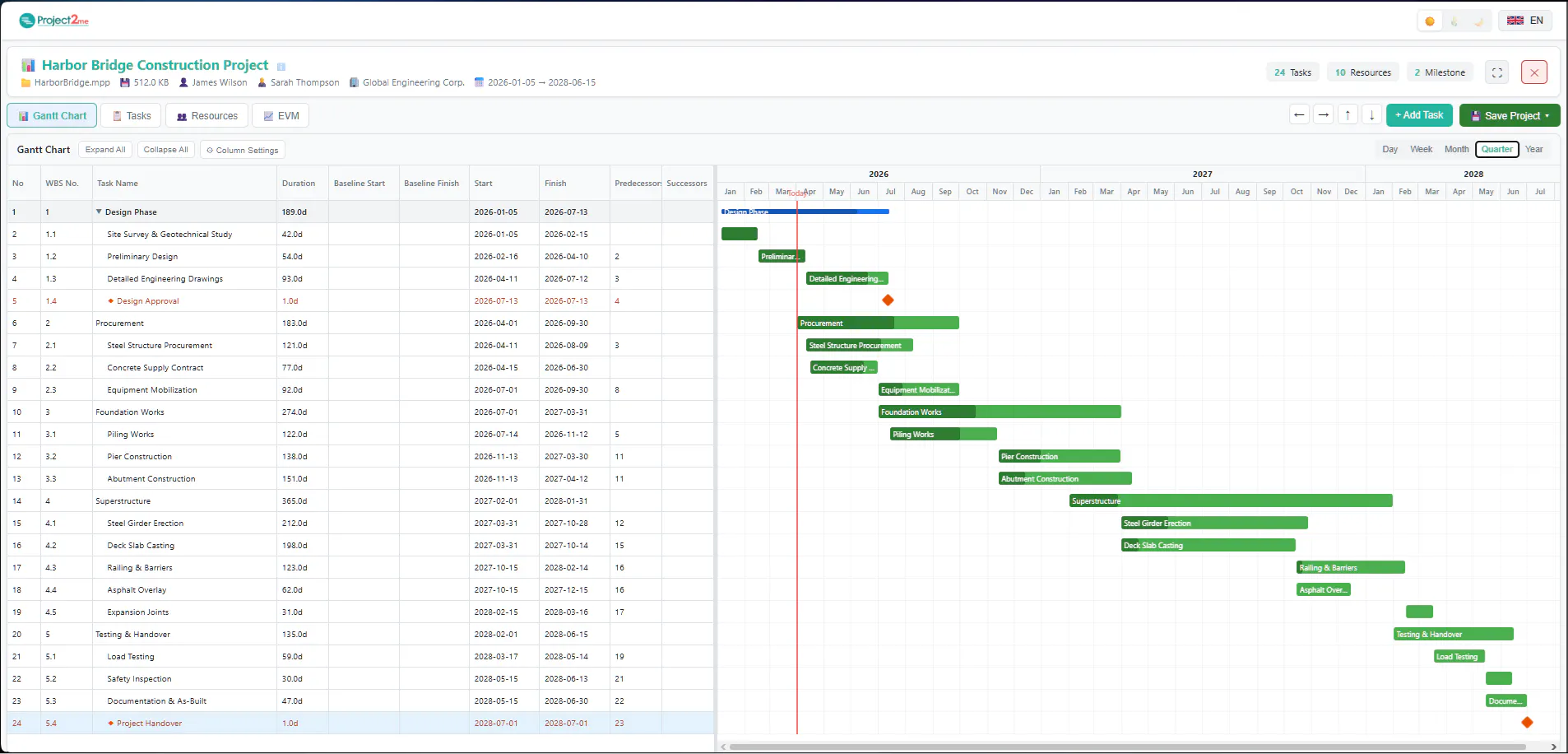Screen dimensions: 1568x754
Task: Select the middle theme mode icon
Action: (x=1454, y=21)
